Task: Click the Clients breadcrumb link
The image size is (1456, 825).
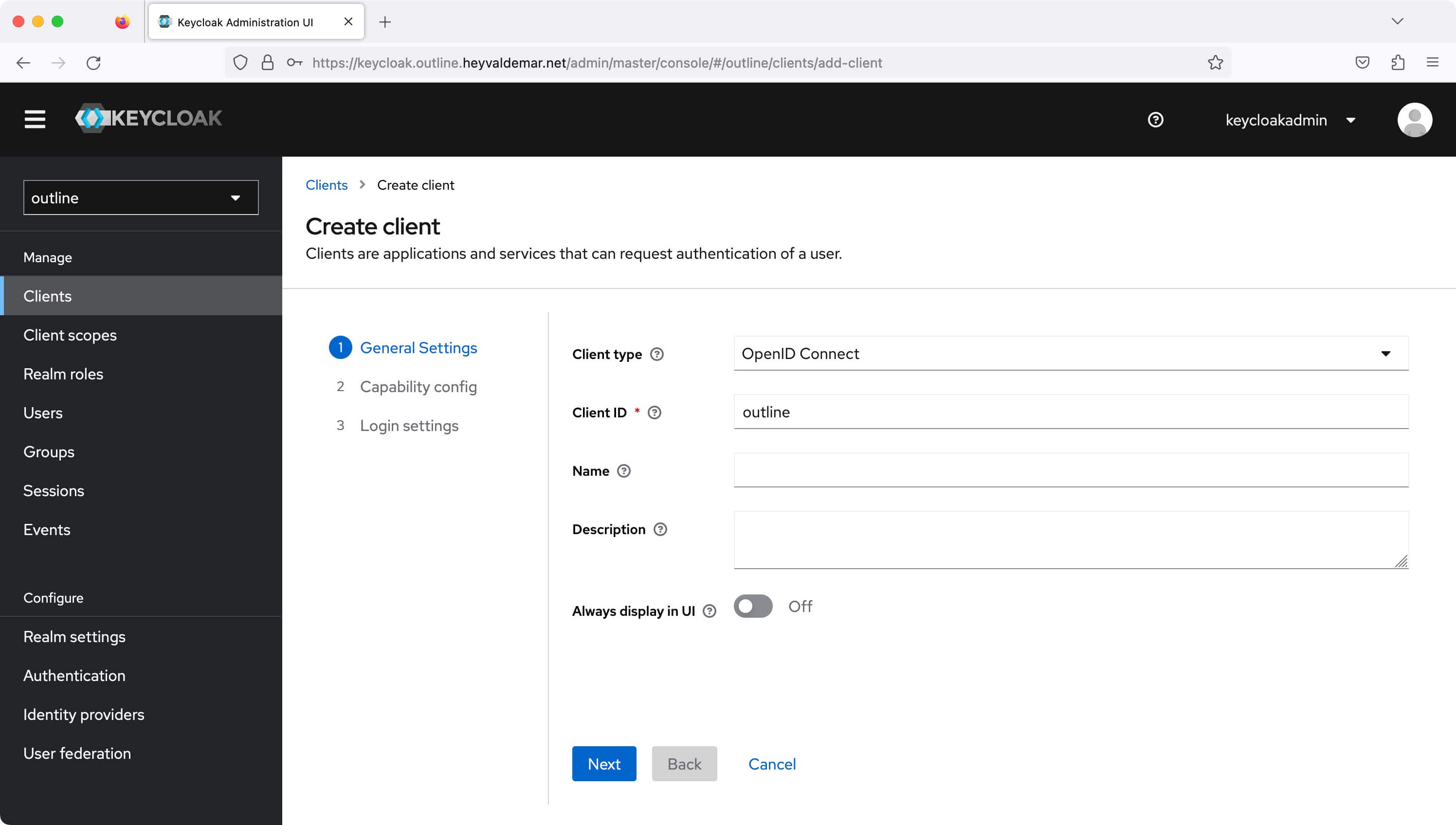Action: tap(326, 185)
